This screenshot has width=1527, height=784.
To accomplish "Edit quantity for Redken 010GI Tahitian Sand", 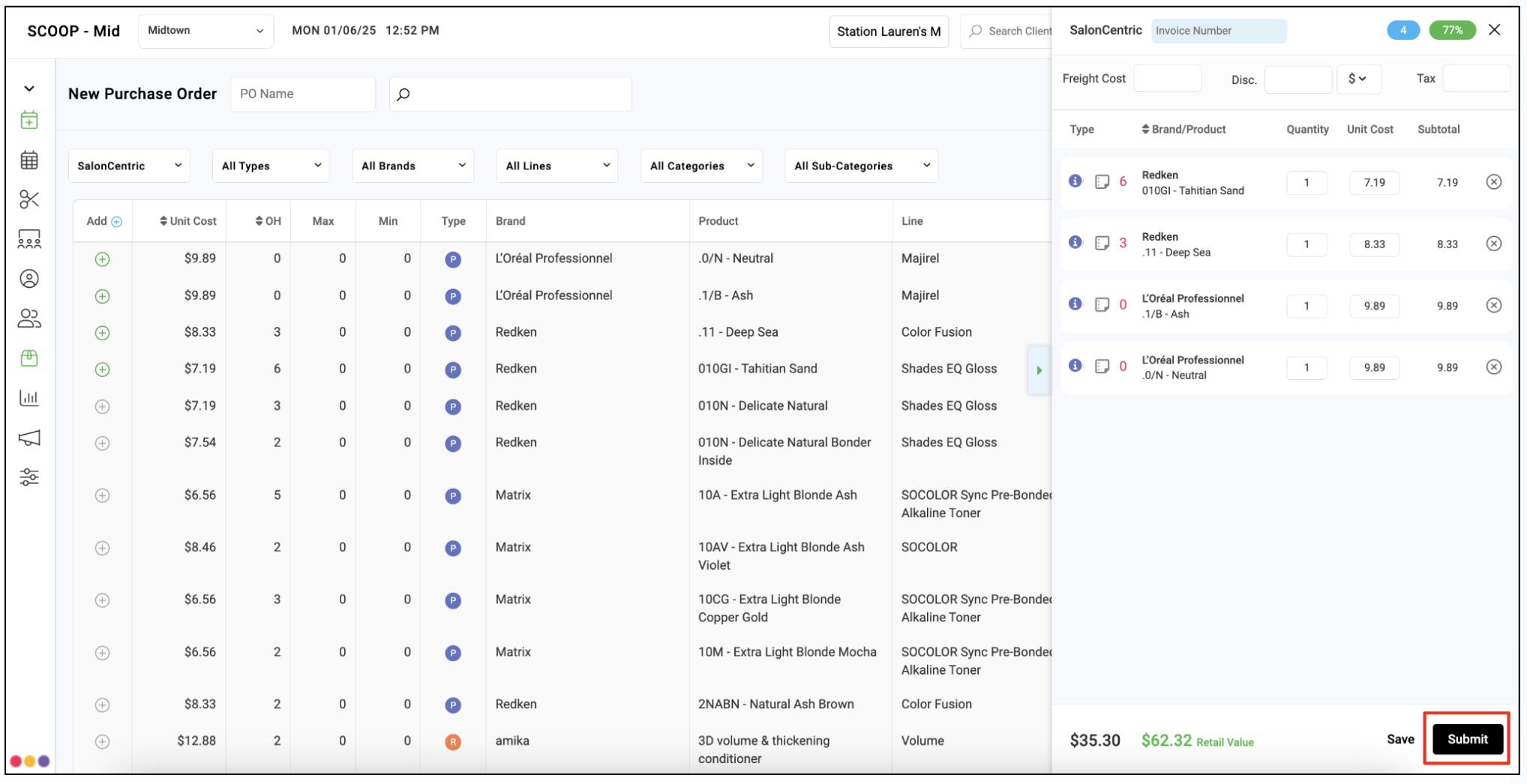I will [x=1306, y=182].
